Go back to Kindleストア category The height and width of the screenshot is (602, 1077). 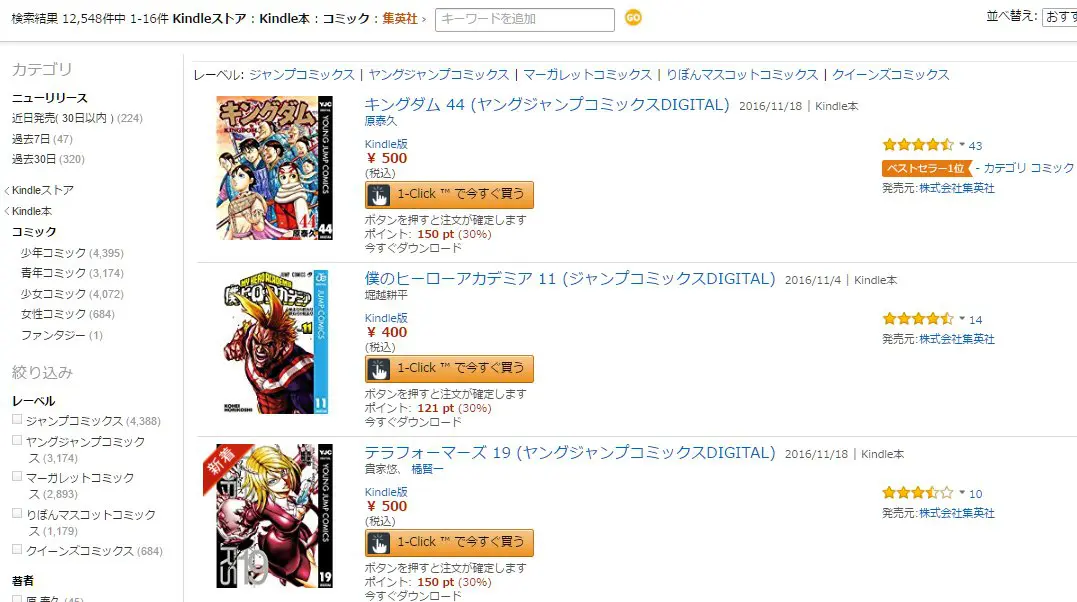click(x=43, y=190)
